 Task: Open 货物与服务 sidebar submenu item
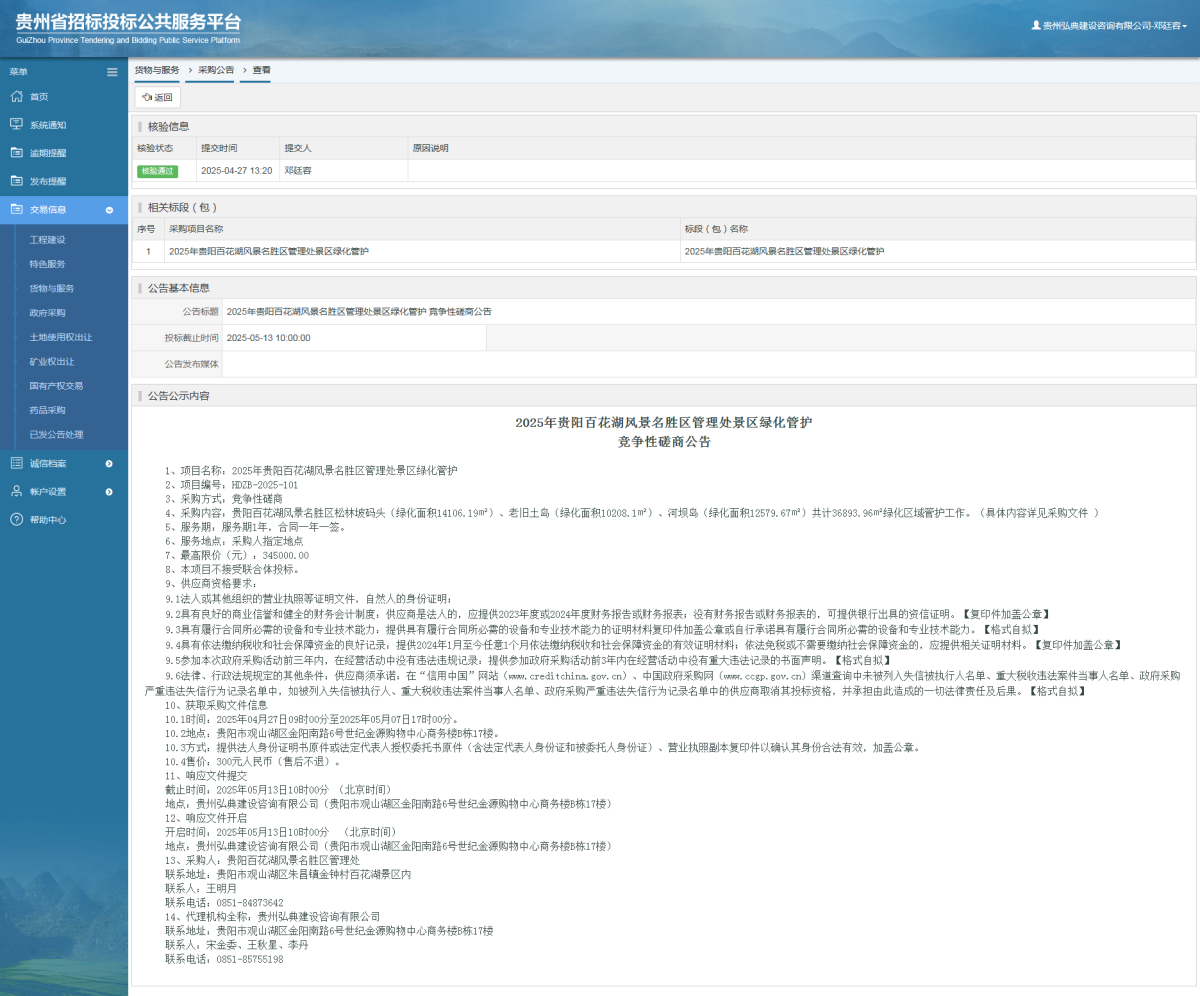point(52,288)
